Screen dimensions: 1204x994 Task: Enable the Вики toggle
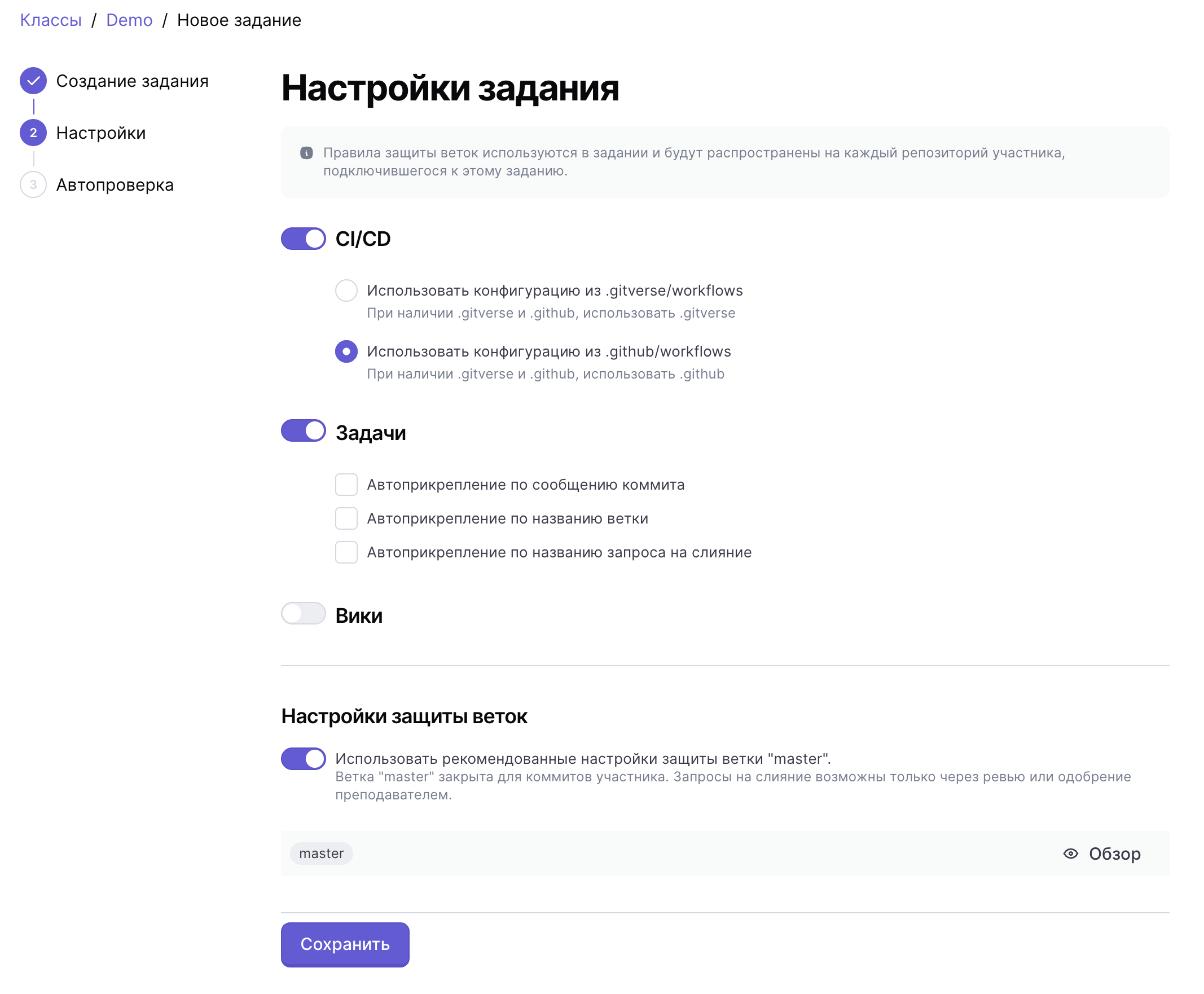coord(303,613)
